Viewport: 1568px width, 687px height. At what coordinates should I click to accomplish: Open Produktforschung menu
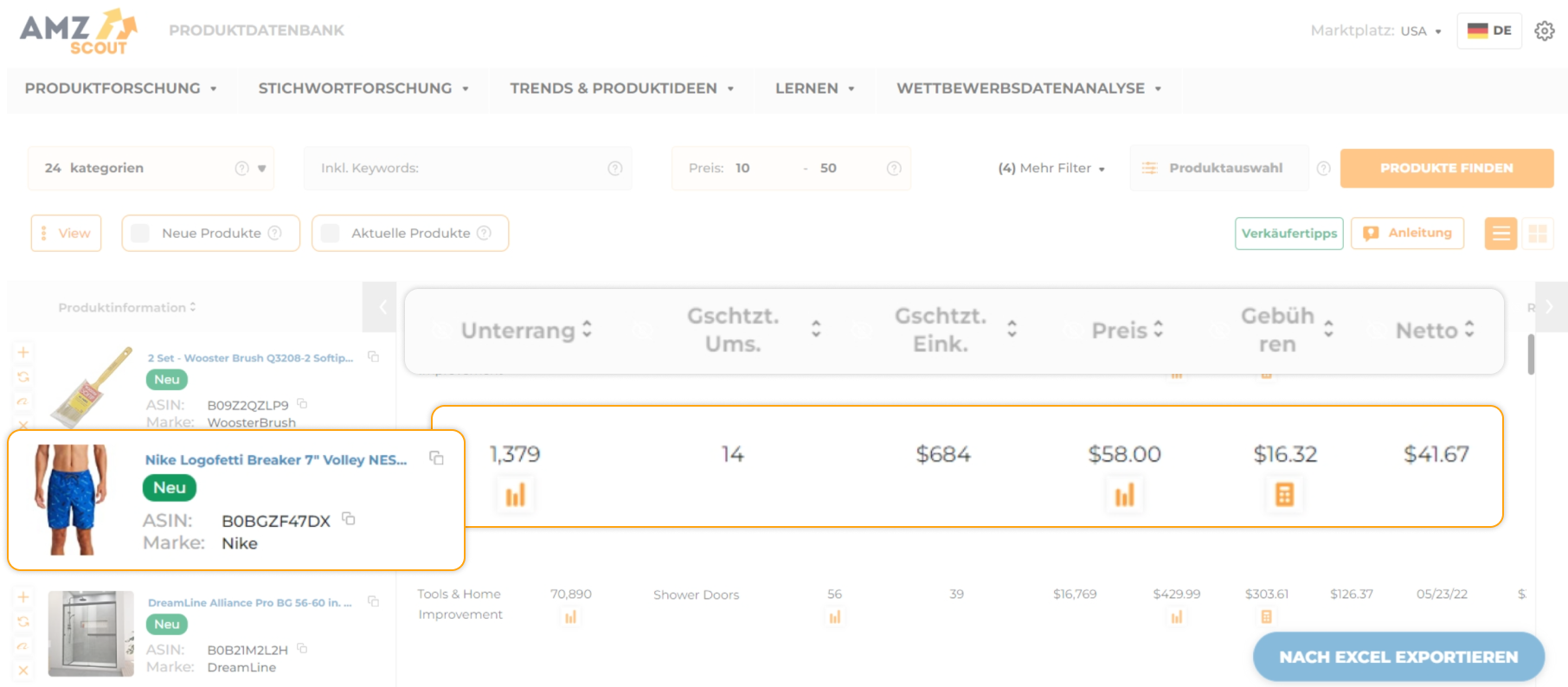pyautogui.click(x=121, y=89)
